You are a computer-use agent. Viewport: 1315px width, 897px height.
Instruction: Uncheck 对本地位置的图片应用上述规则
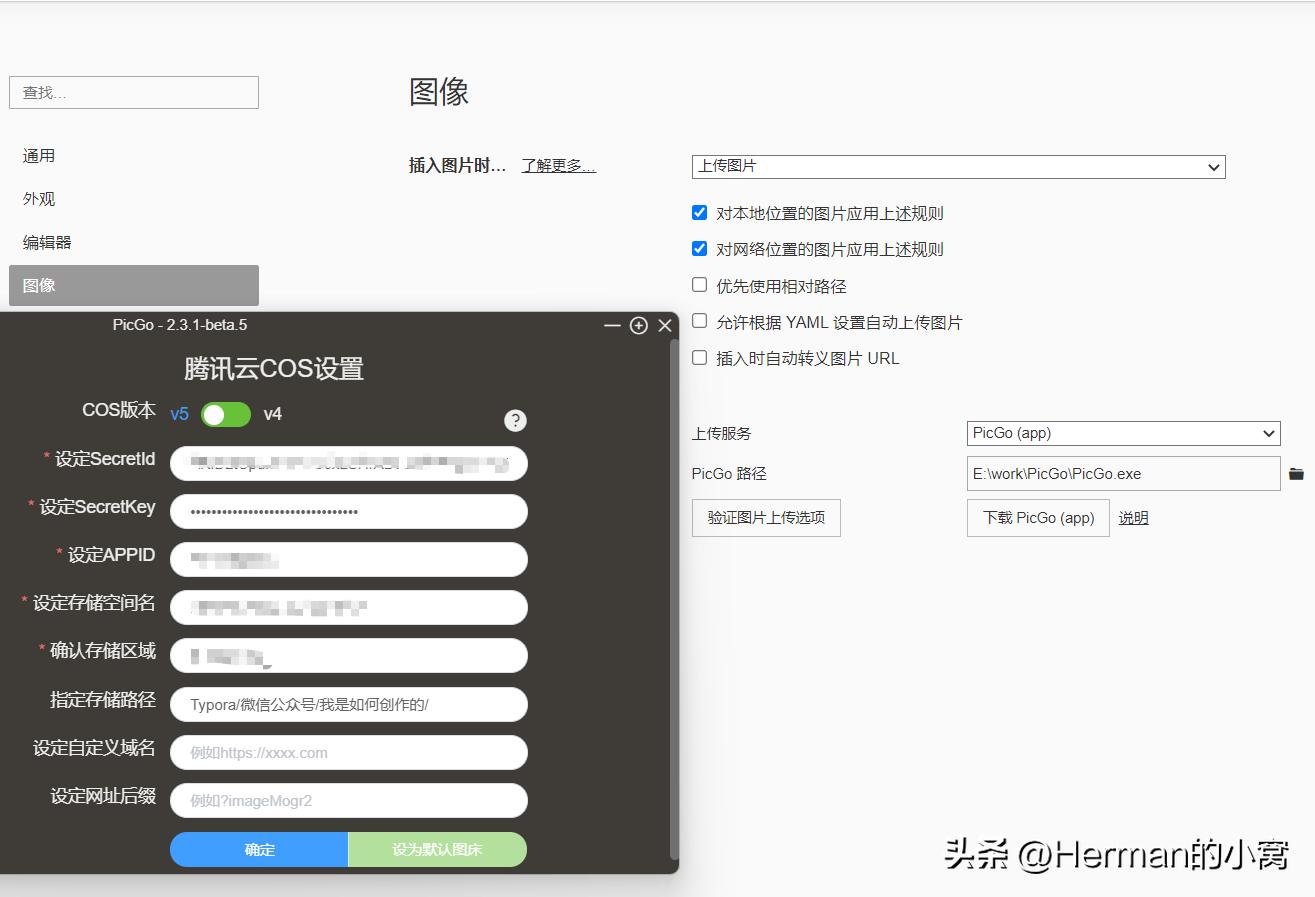pos(698,212)
